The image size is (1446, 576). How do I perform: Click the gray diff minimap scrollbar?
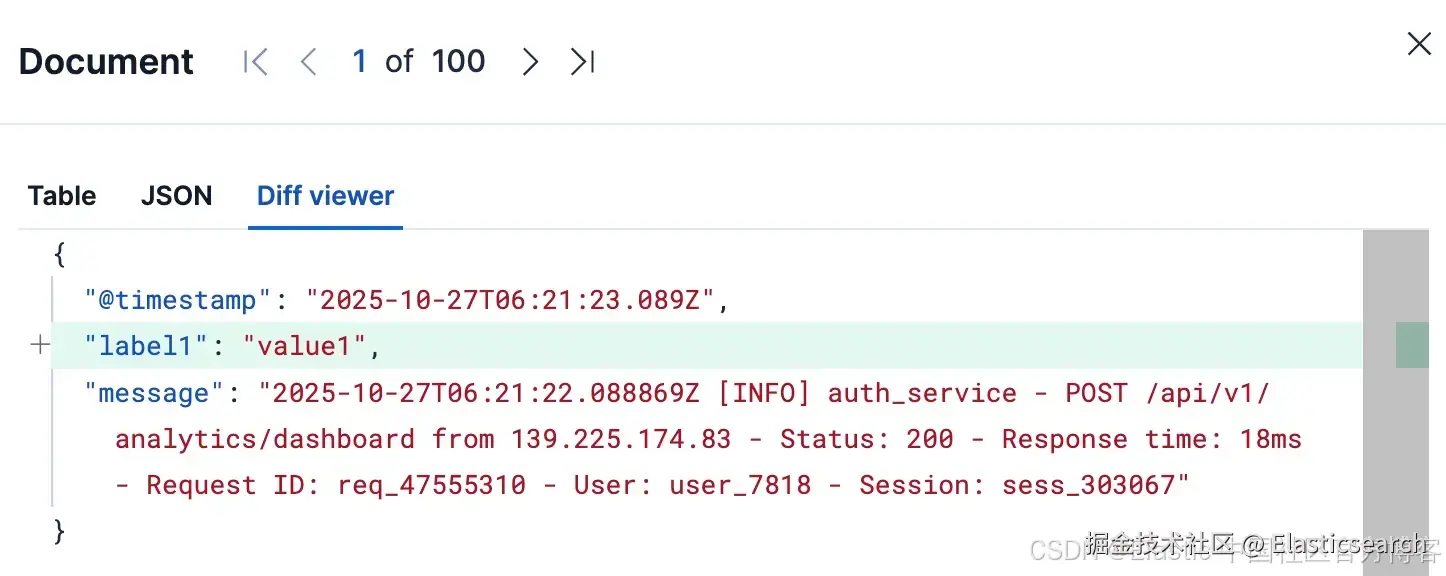pyautogui.click(x=1395, y=450)
